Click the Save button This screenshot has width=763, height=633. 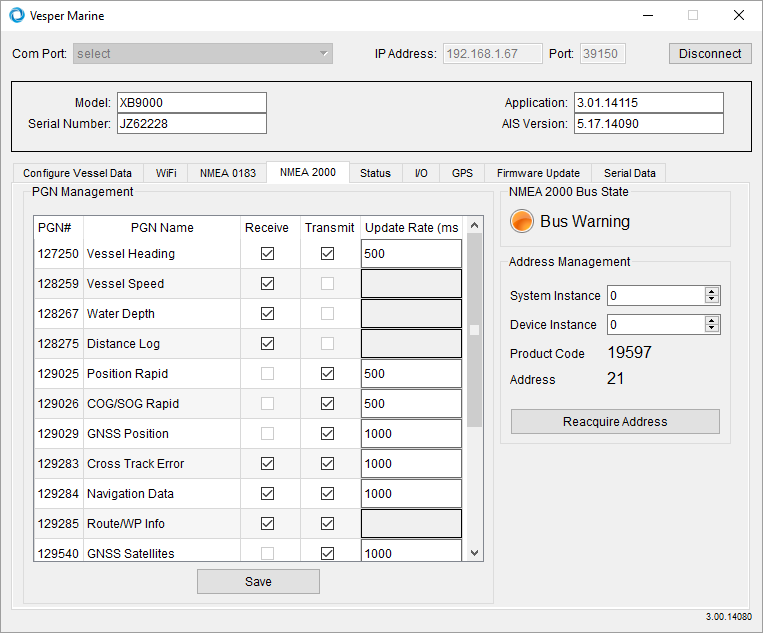tap(258, 581)
